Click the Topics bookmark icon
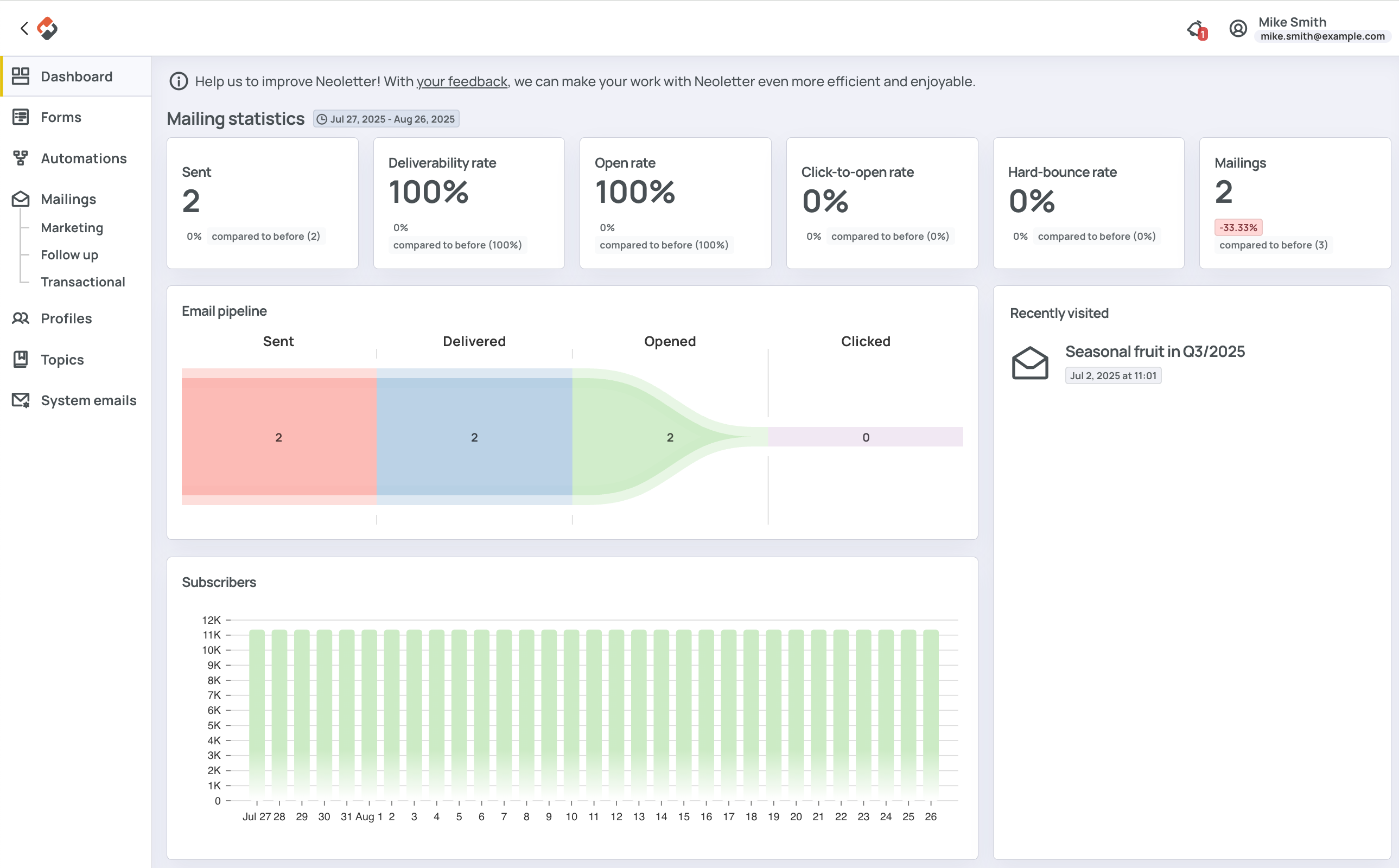Viewport: 1399px width, 868px height. (21, 359)
